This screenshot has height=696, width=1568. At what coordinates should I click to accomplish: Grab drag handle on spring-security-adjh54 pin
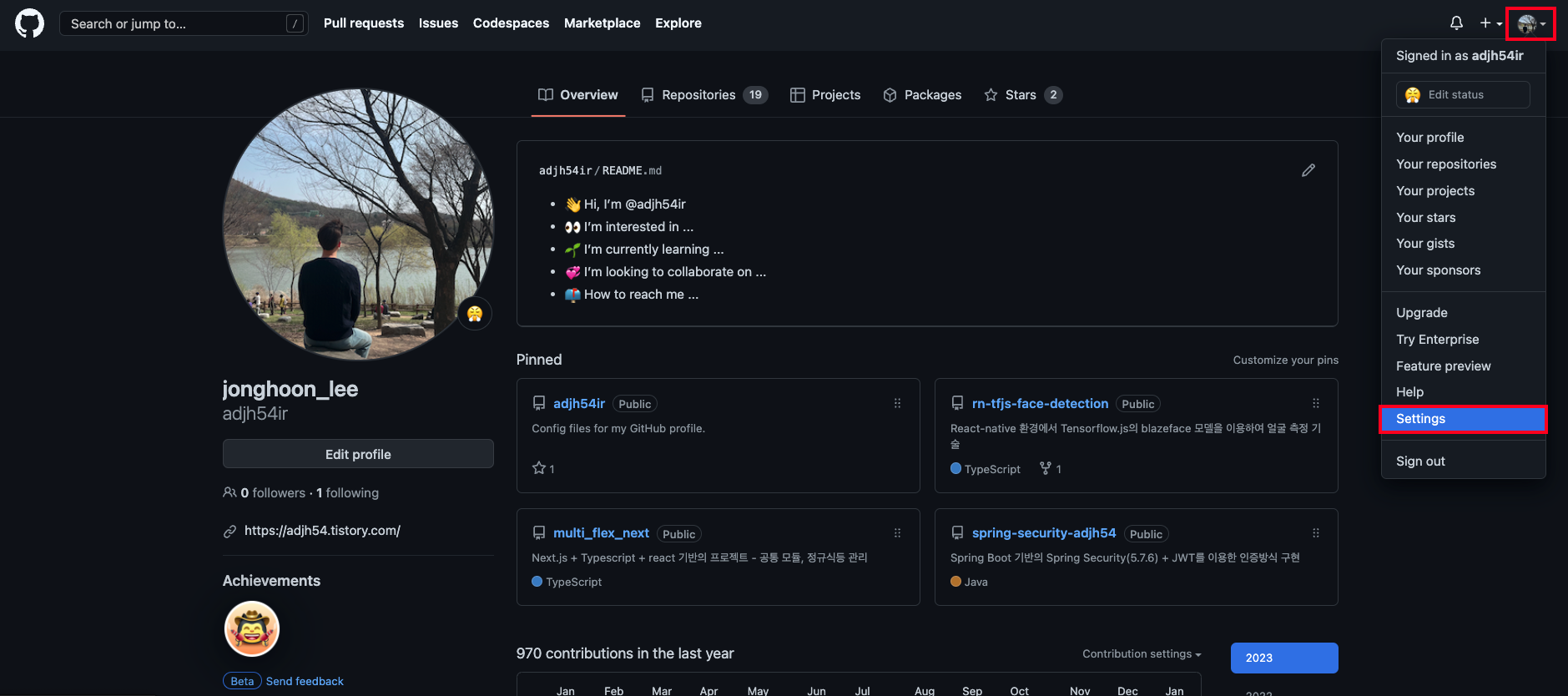click(x=1315, y=532)
